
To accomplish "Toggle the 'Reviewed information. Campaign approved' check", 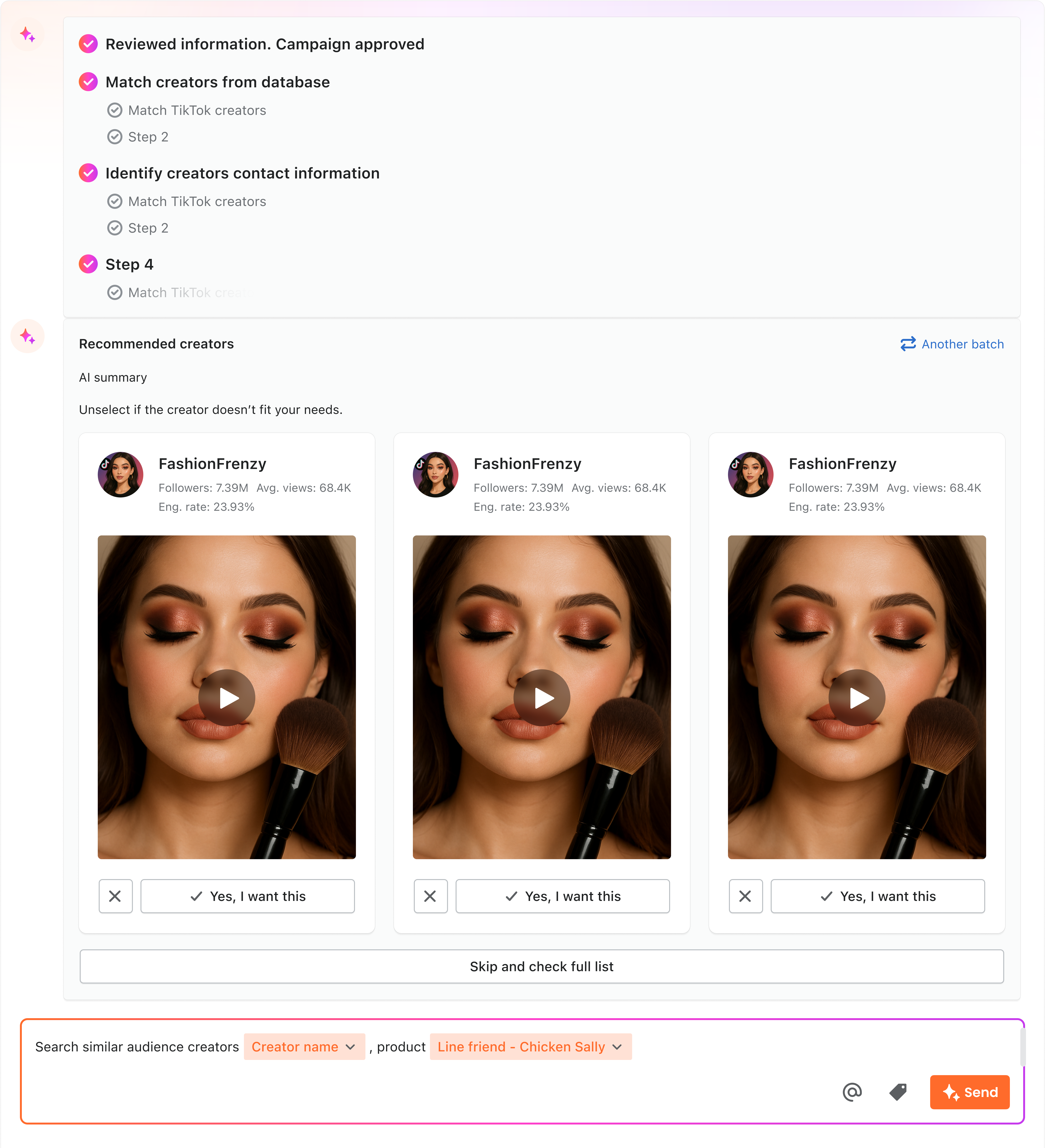I will pyautogui.click(x=88, y=44).
